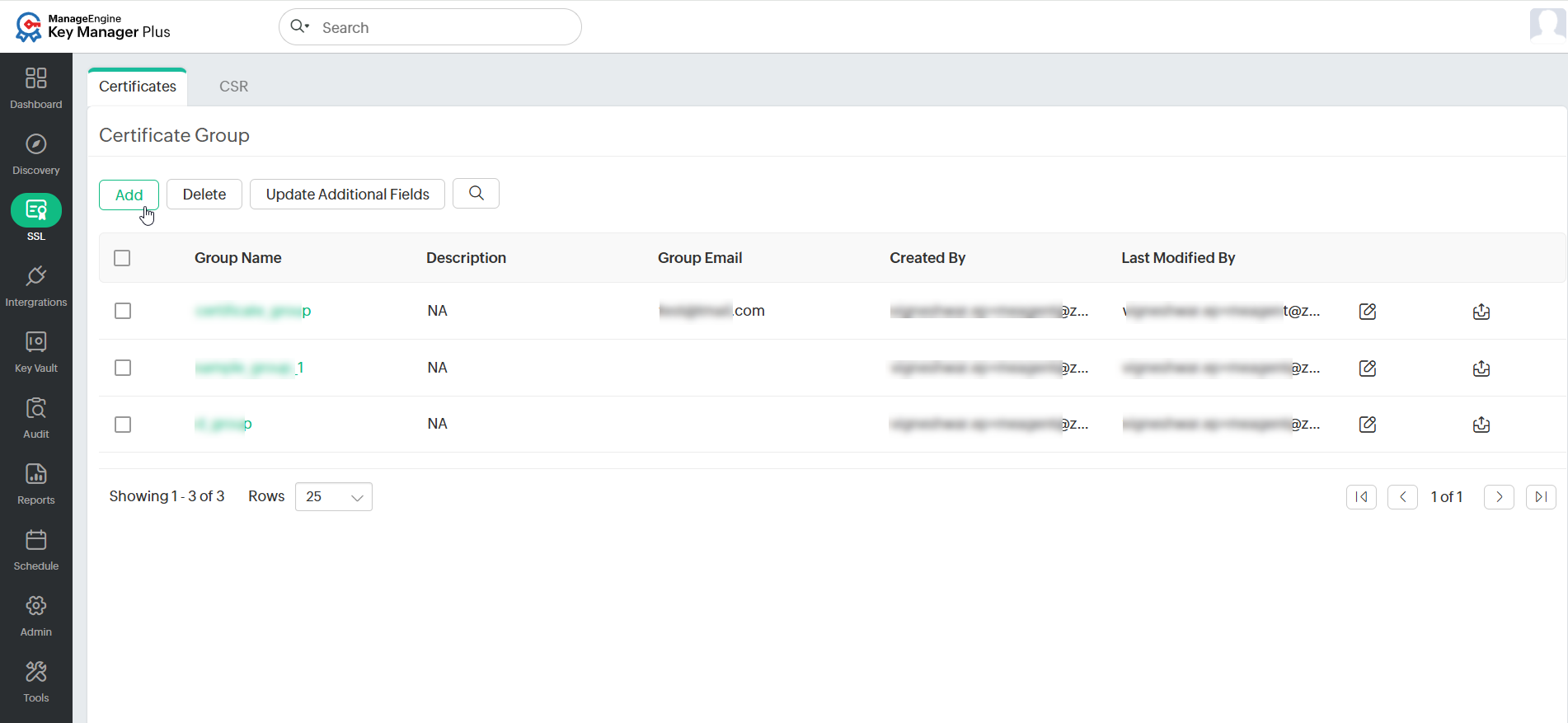Edit the second row ending in _1
This screenshot has width=1568, height=723.
[x=1368, y=368]
